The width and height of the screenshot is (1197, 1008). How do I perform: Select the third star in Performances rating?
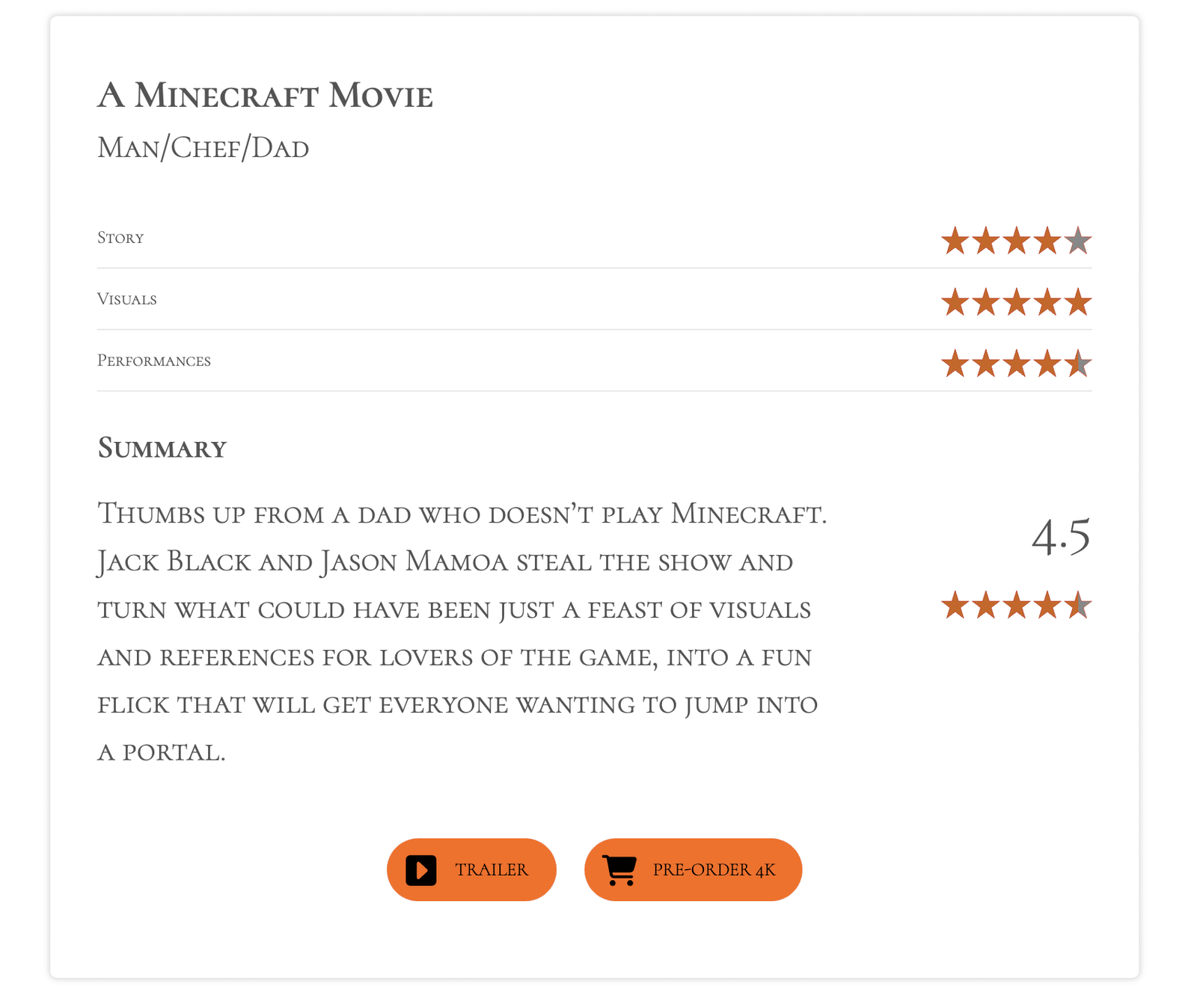point(1016,364)
